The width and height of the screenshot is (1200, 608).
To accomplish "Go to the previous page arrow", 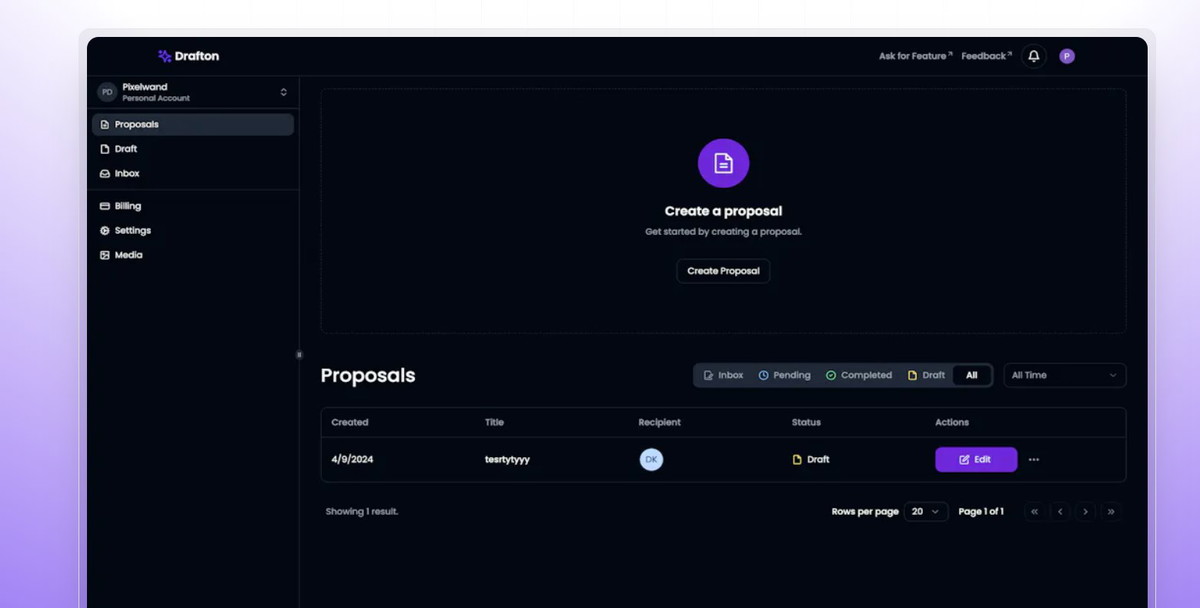I will click(x=1060, y=511).
